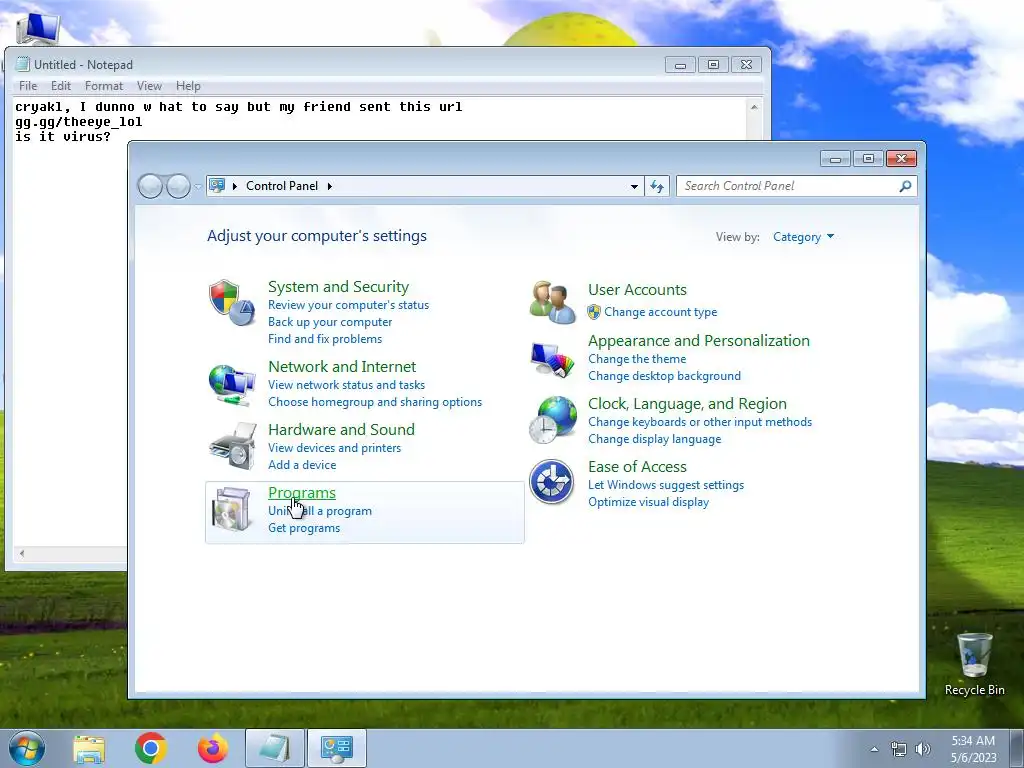Viewport: 1024px width, 768px height.
Task: Click the volume speaker tray icon
Action: tap(923, 749)
